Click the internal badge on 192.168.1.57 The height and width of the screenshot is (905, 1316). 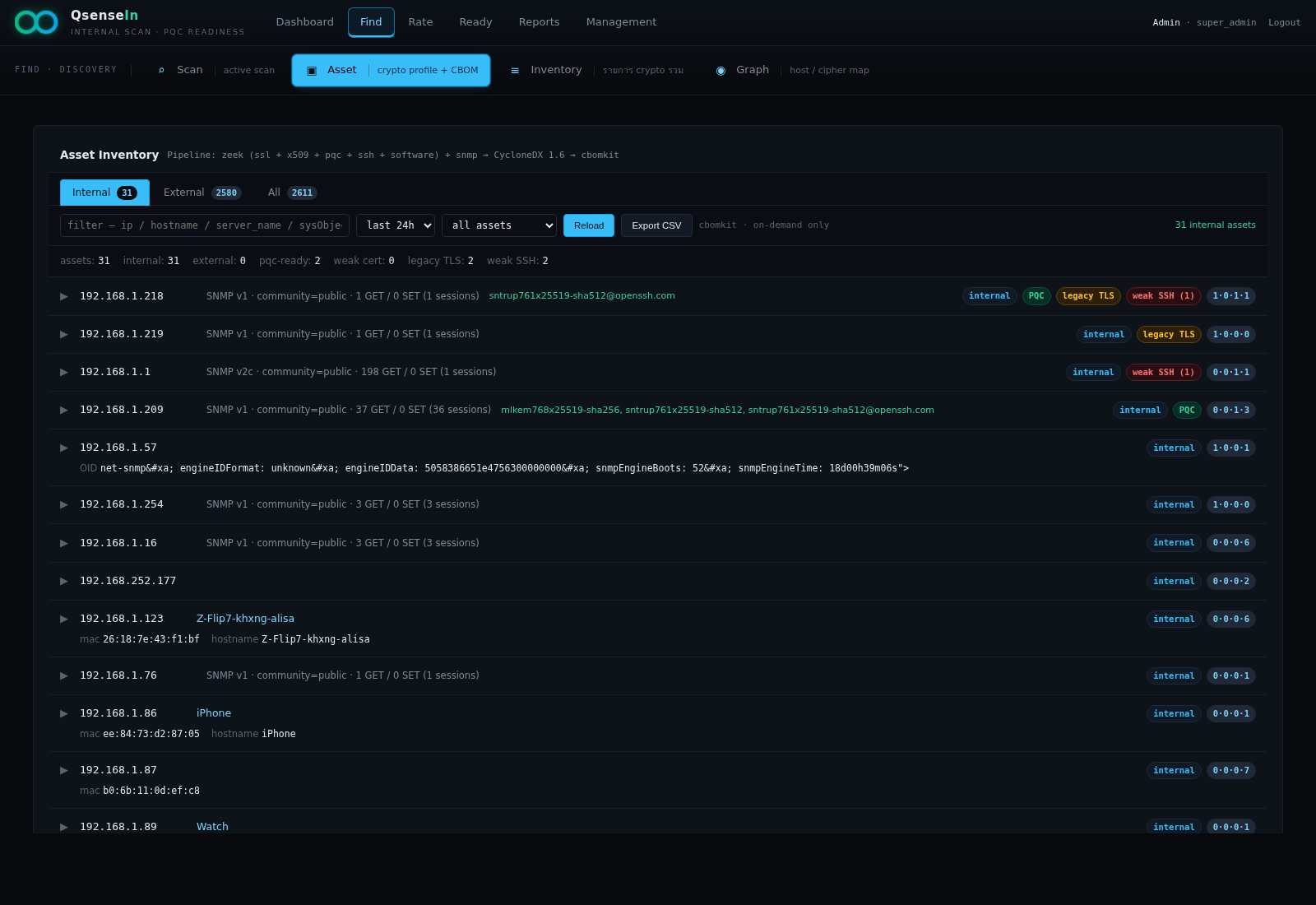pyautogui.click(x=1174, y=448)
